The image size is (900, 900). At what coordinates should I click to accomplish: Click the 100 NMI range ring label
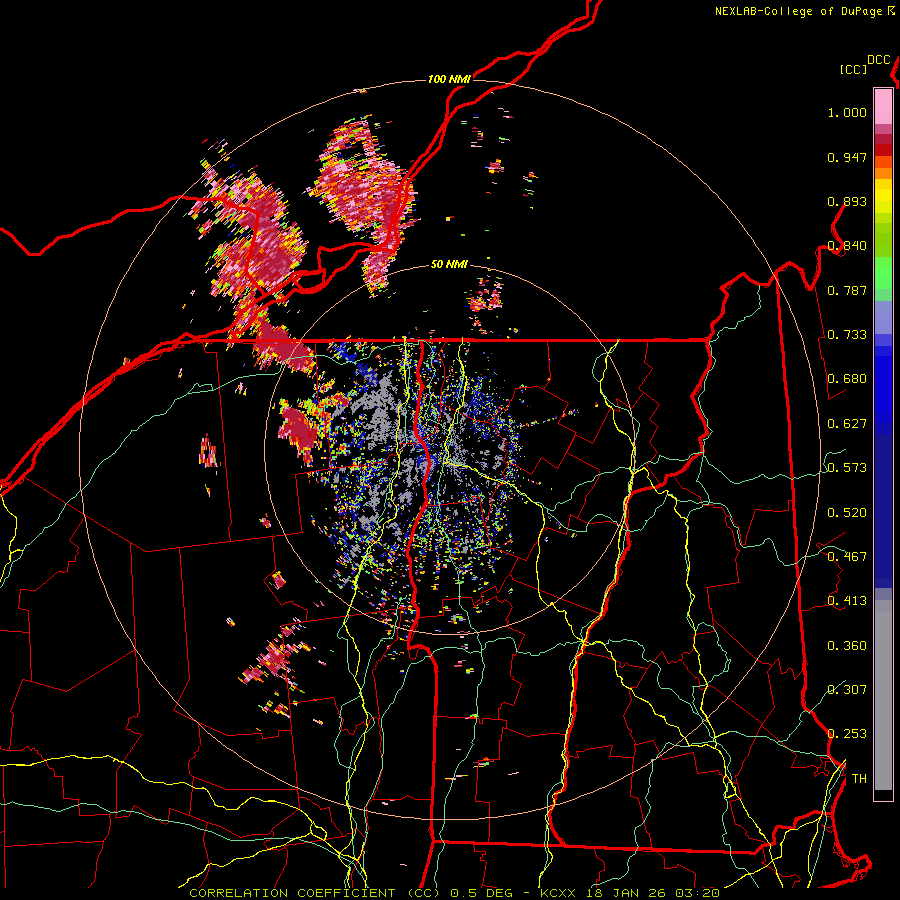click(449, 79)
